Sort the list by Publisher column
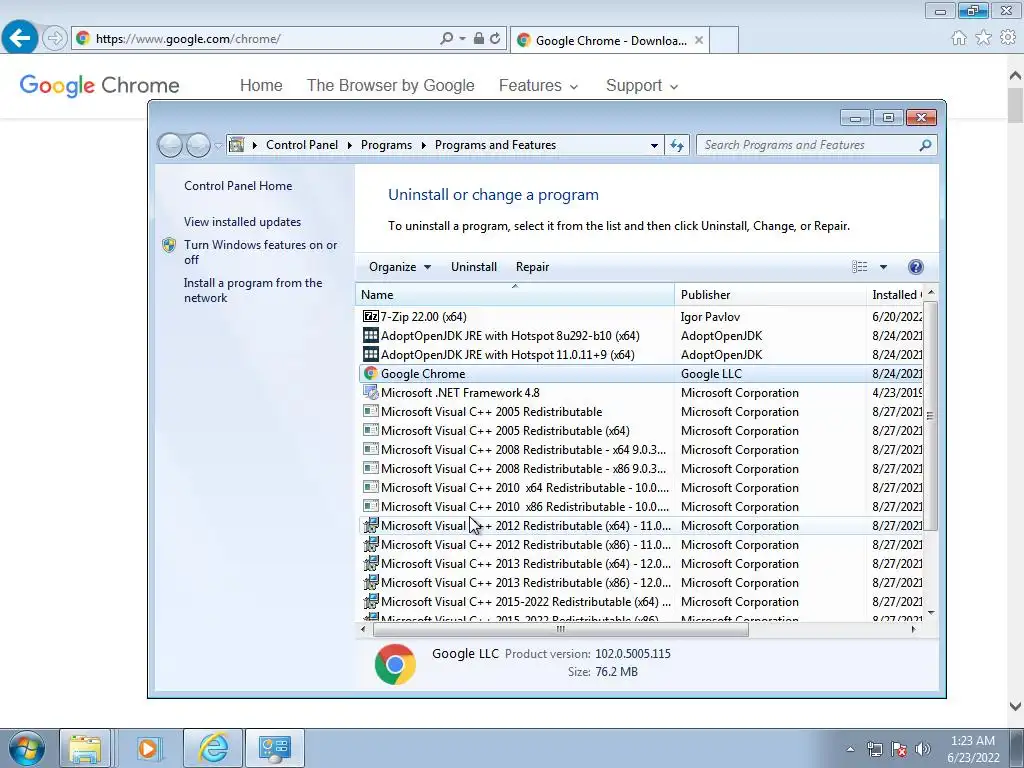The image size is (1024, 768). pyautogui.click(x=770, y=295)
